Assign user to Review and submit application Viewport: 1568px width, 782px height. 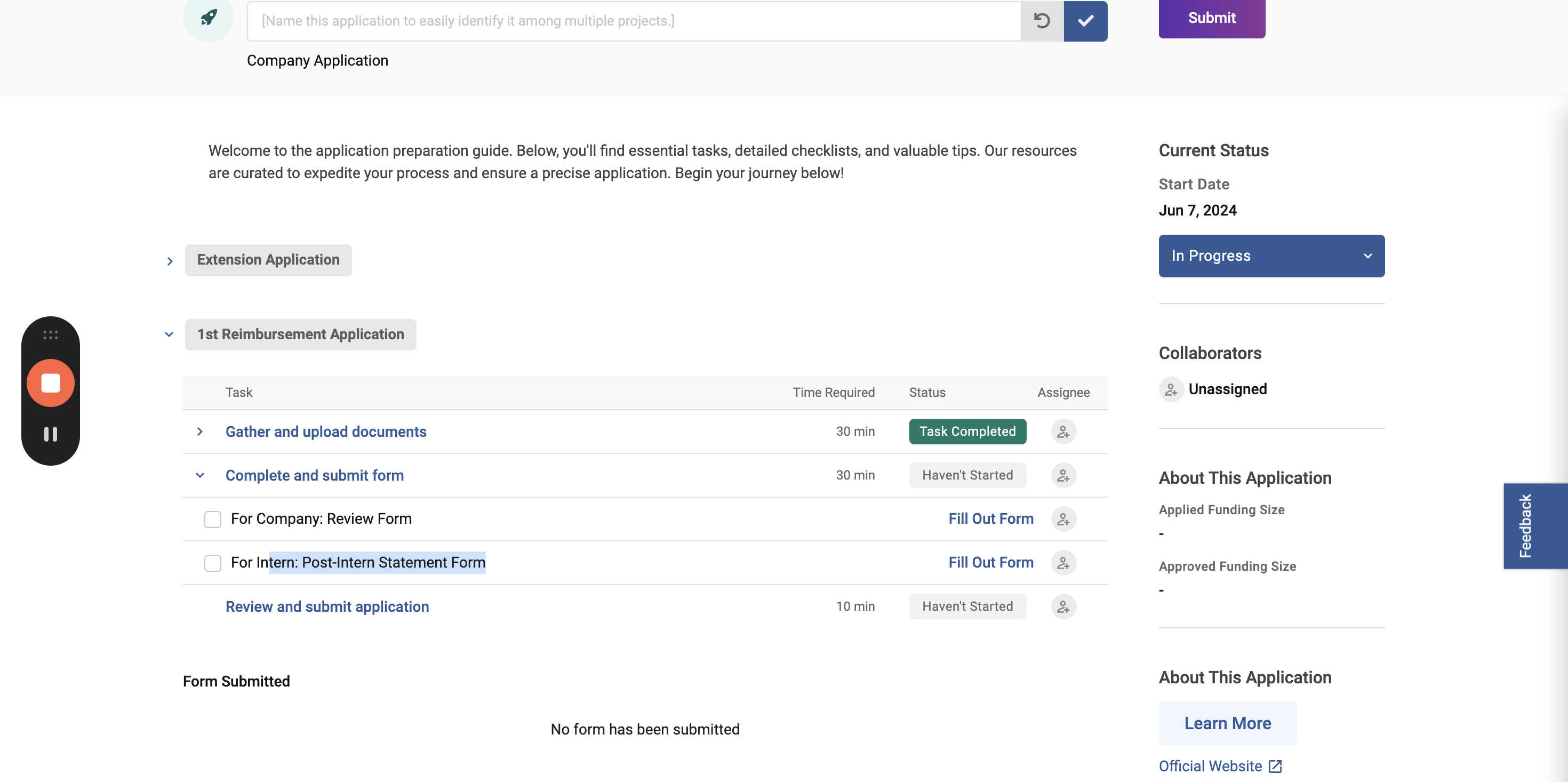point(1063,607)
